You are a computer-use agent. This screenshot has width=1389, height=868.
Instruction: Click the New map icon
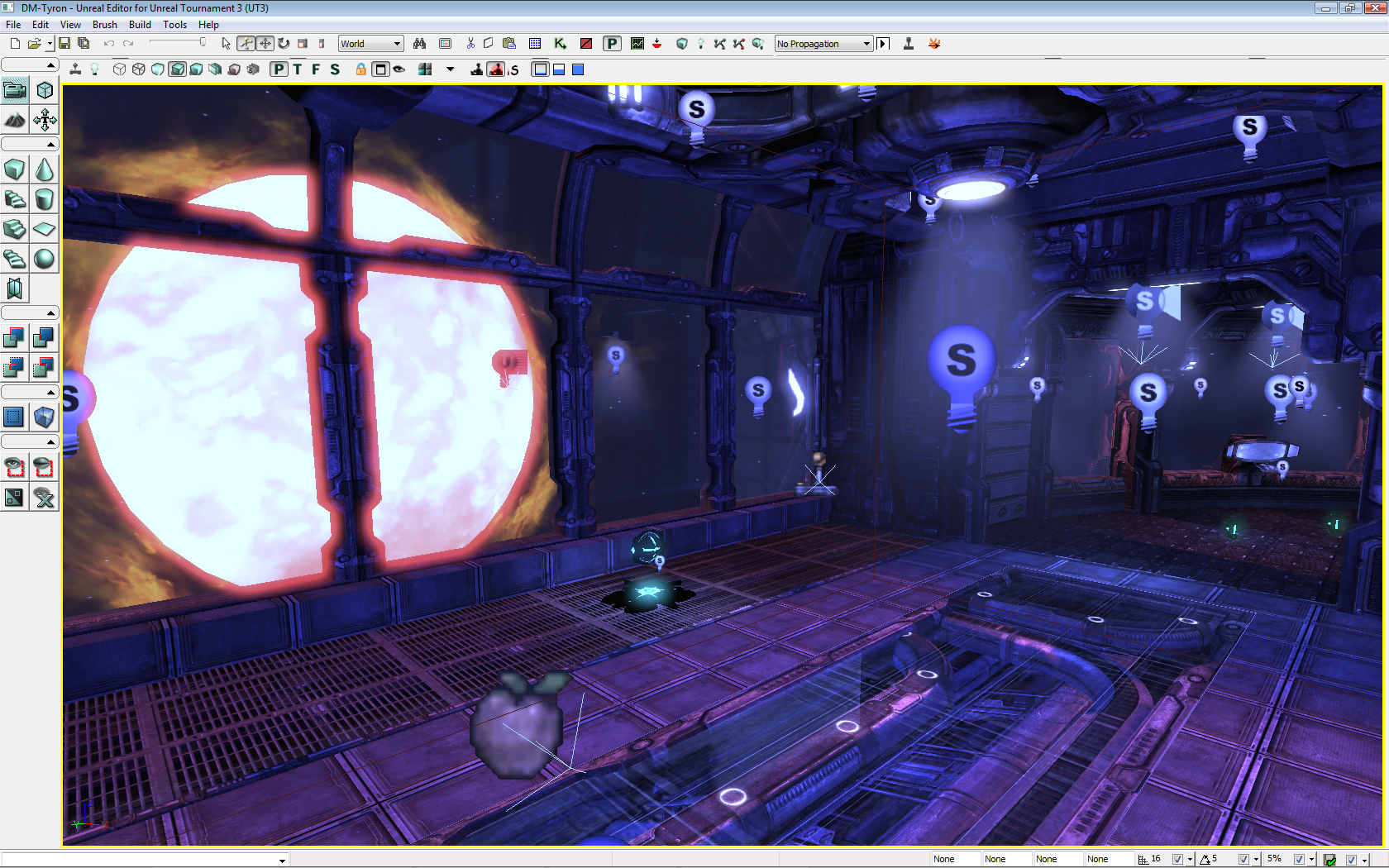pyautogui.click(x=15, y=44)
